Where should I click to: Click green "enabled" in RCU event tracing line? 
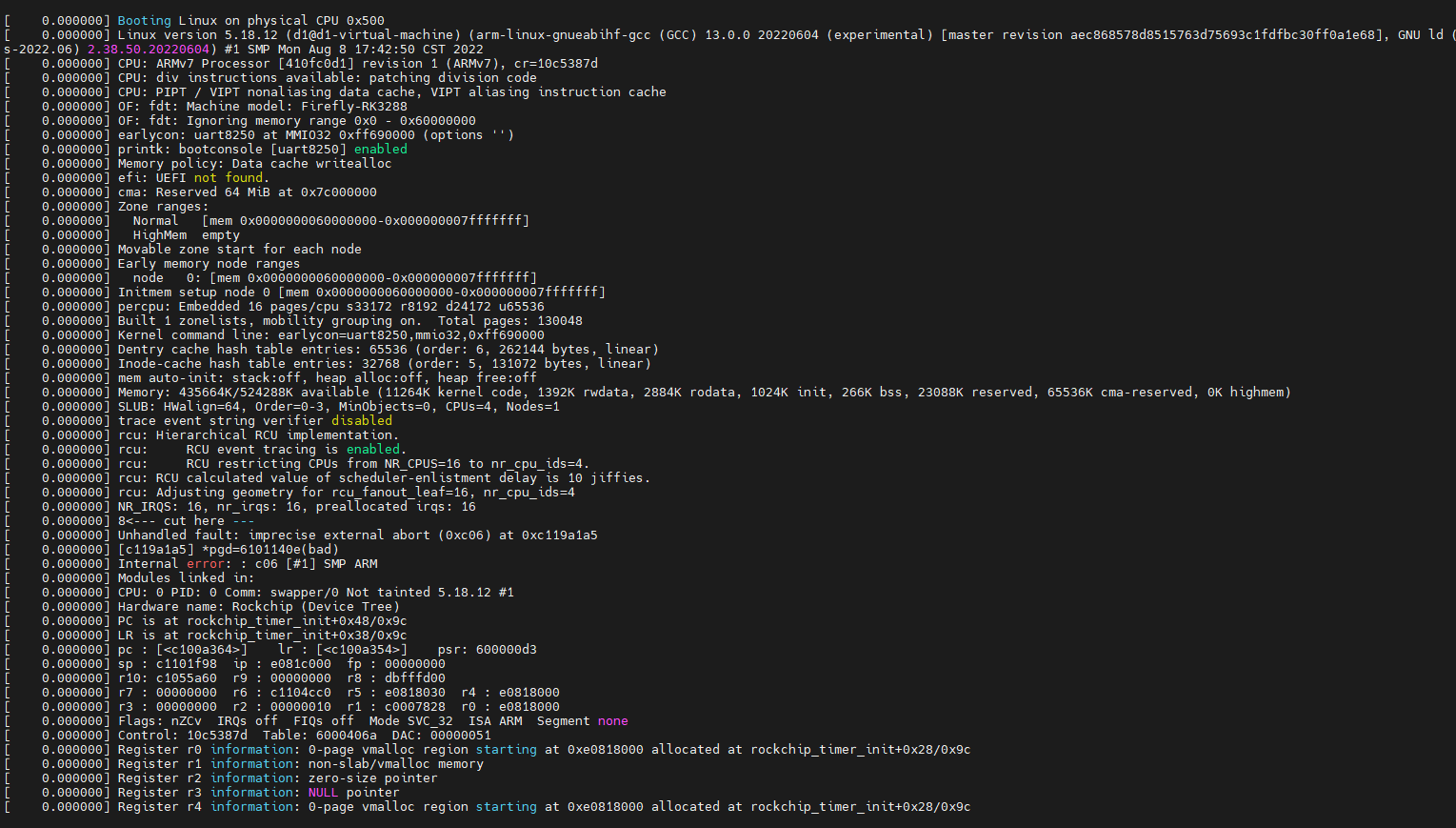373,449
